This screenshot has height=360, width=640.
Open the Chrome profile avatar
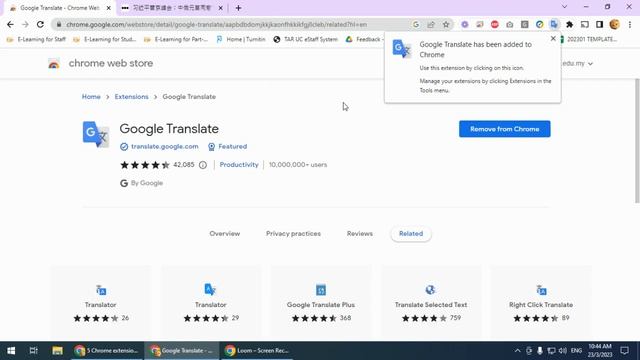coord(614,24)
